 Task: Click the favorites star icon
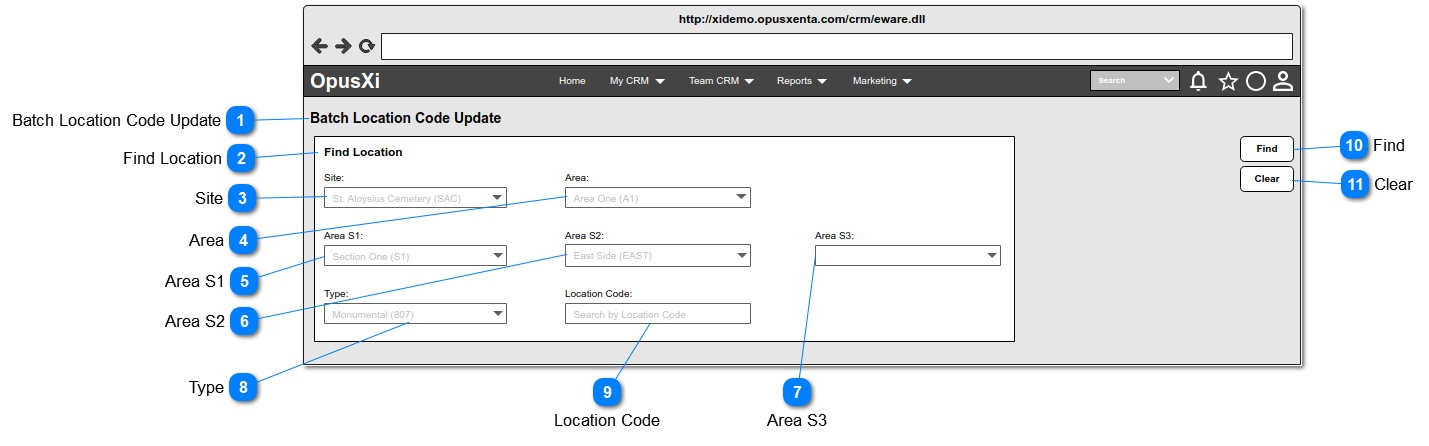click(x=1228, y=82)
